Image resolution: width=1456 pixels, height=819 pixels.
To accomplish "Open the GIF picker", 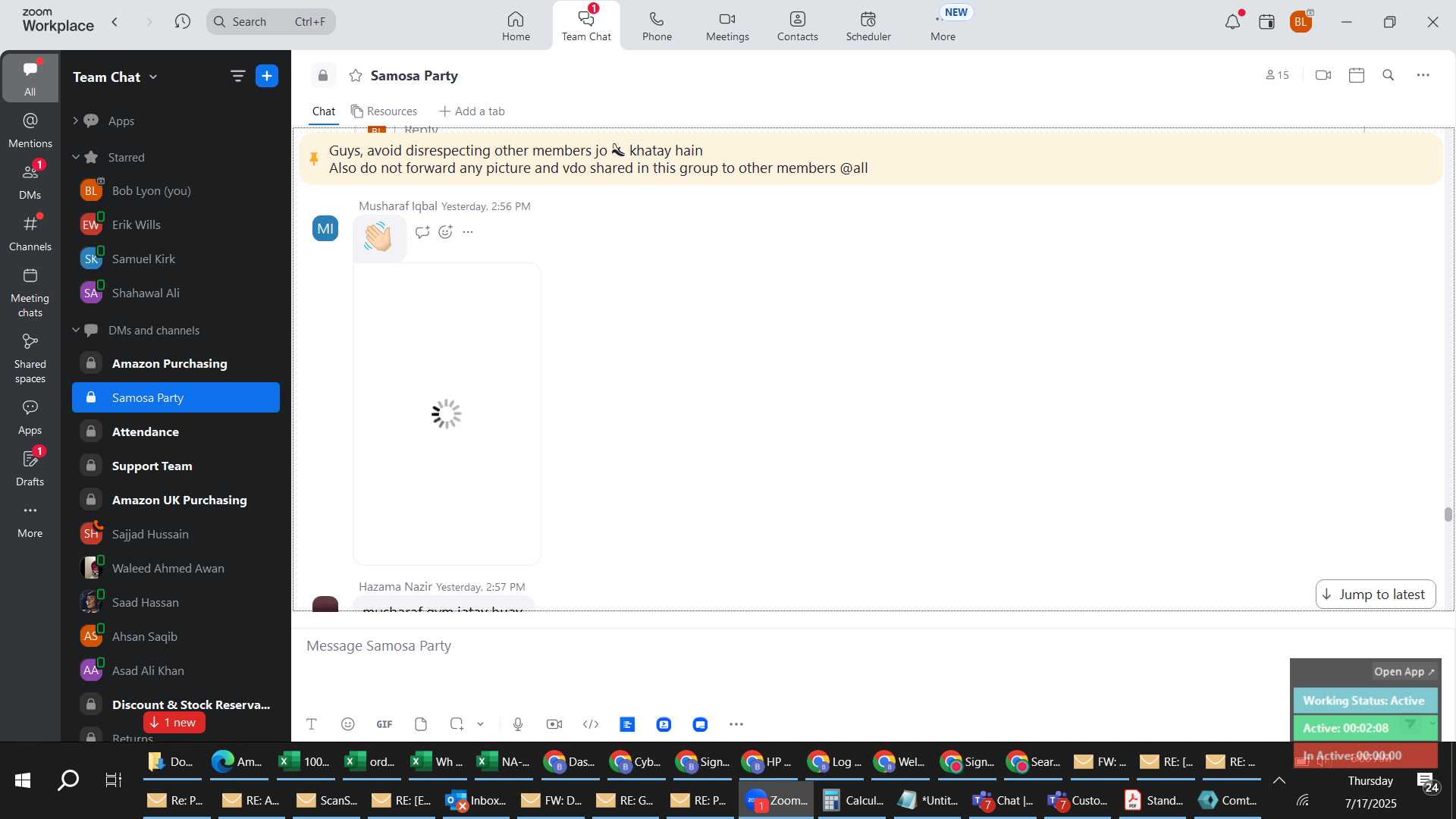I will coord(384,724).
